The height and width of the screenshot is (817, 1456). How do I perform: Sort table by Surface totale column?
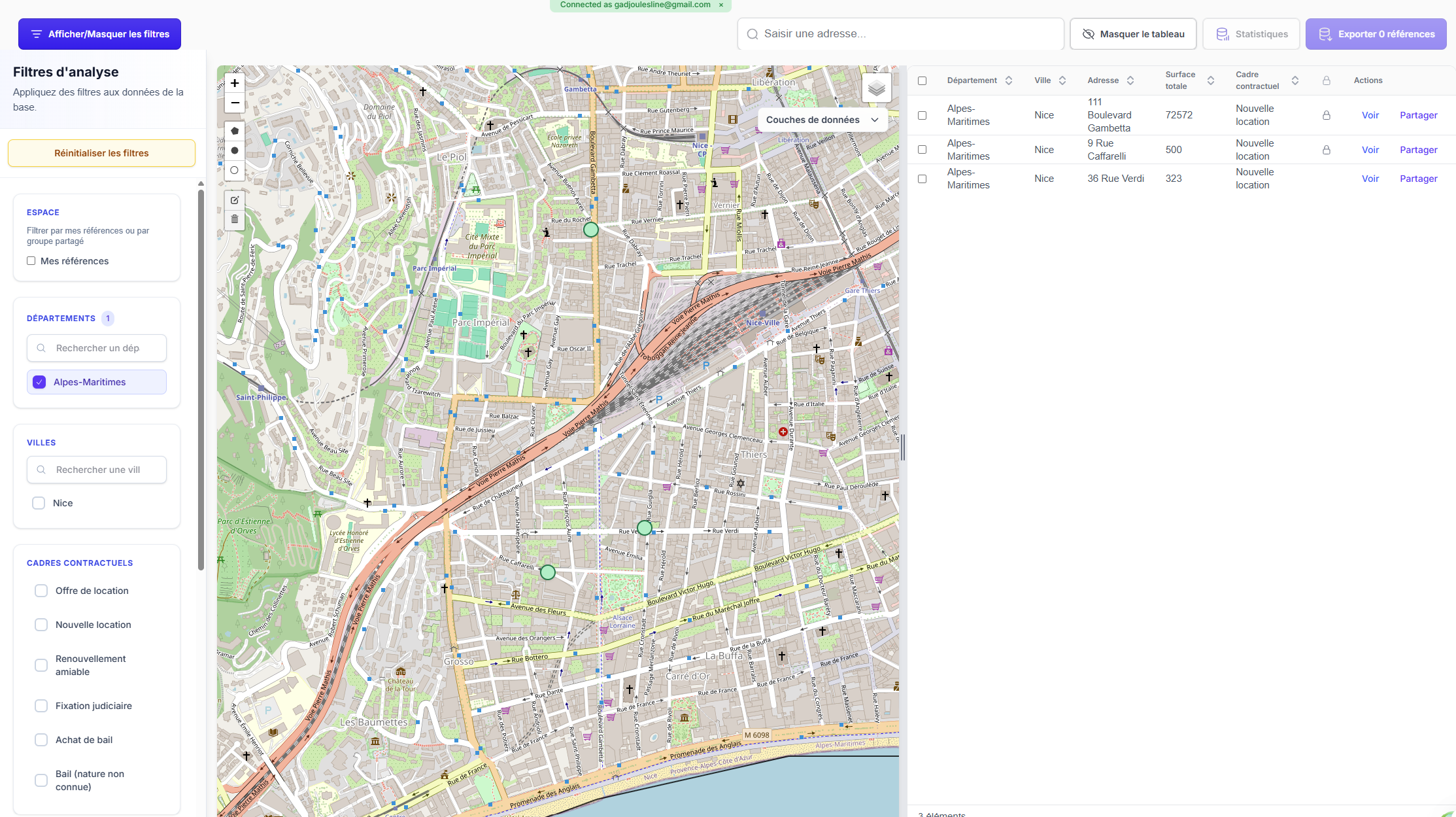pyautogui.click(x=1210, y=80)
